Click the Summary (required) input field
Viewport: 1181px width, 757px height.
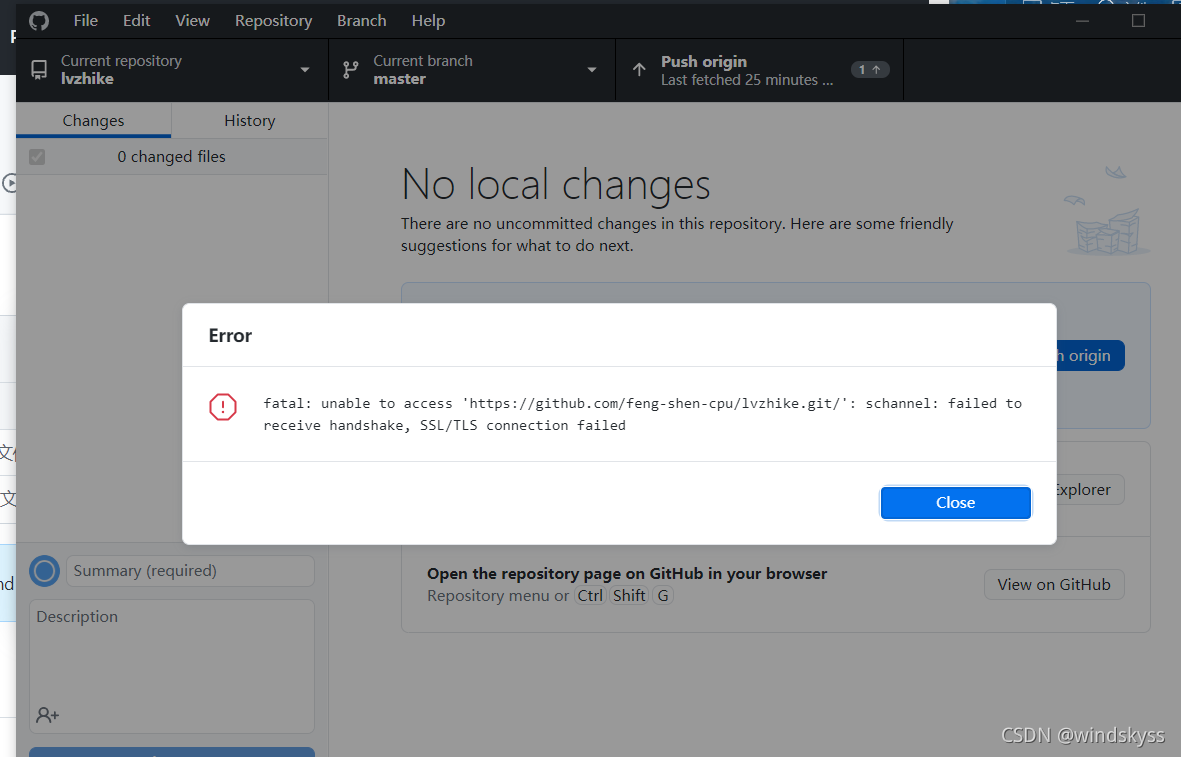[189, 571]
